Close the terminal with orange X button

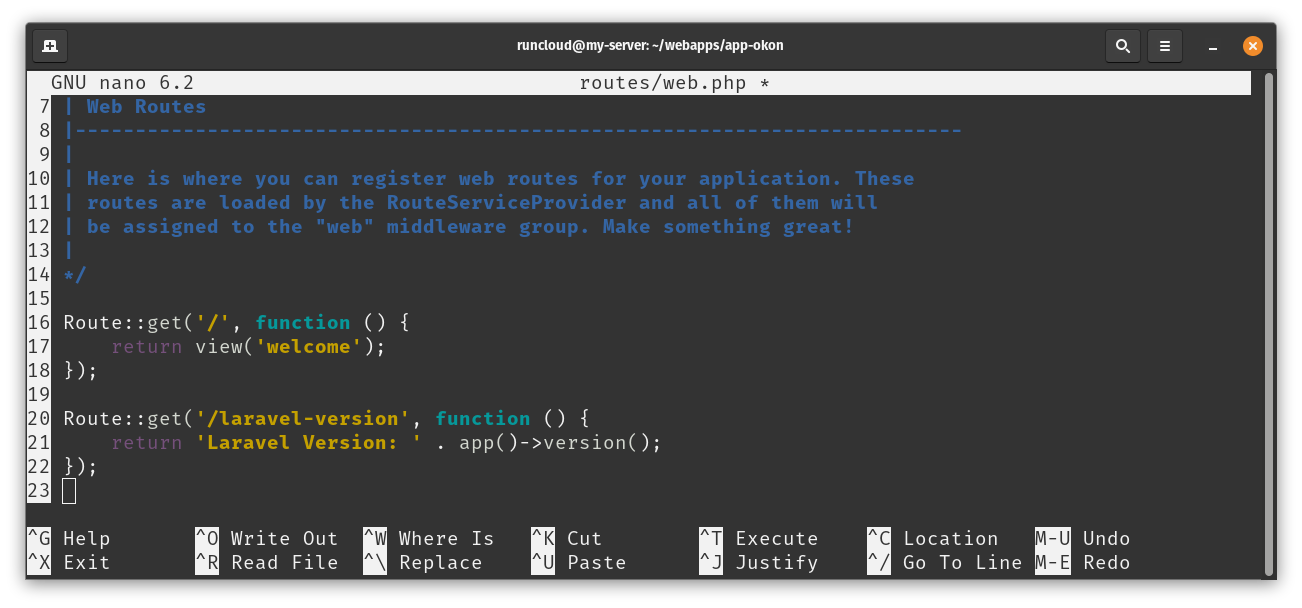pos(1252,46)
